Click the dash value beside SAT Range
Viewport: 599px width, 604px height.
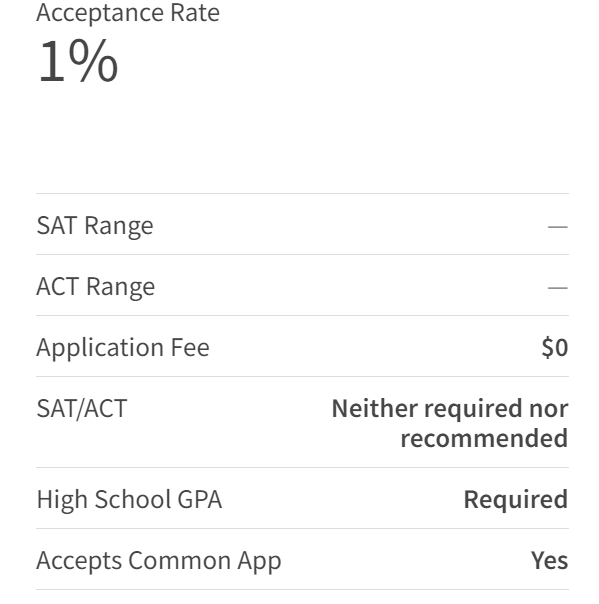click(x=557, y=226)
